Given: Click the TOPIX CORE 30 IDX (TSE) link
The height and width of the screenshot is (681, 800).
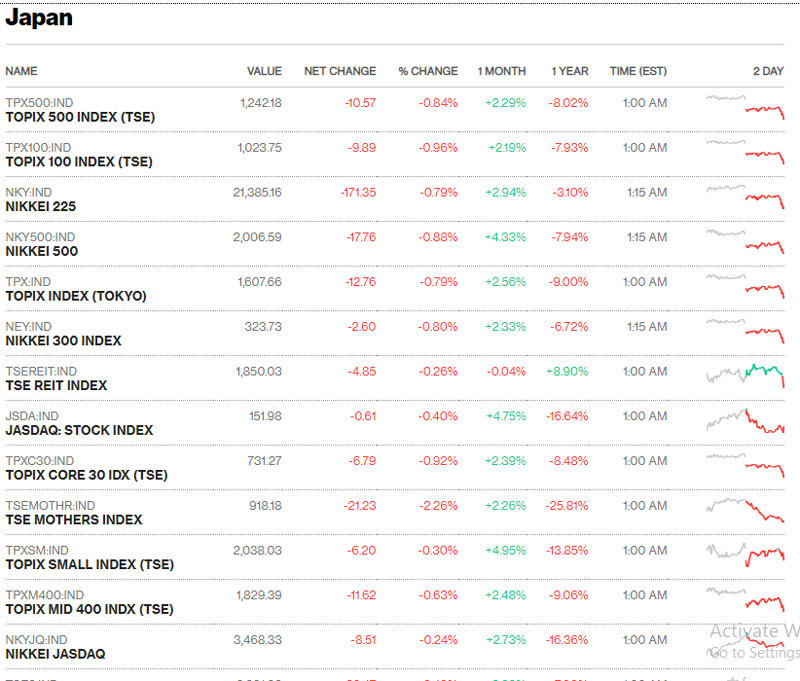Looking at the screenshot, I should pos(86,475).
